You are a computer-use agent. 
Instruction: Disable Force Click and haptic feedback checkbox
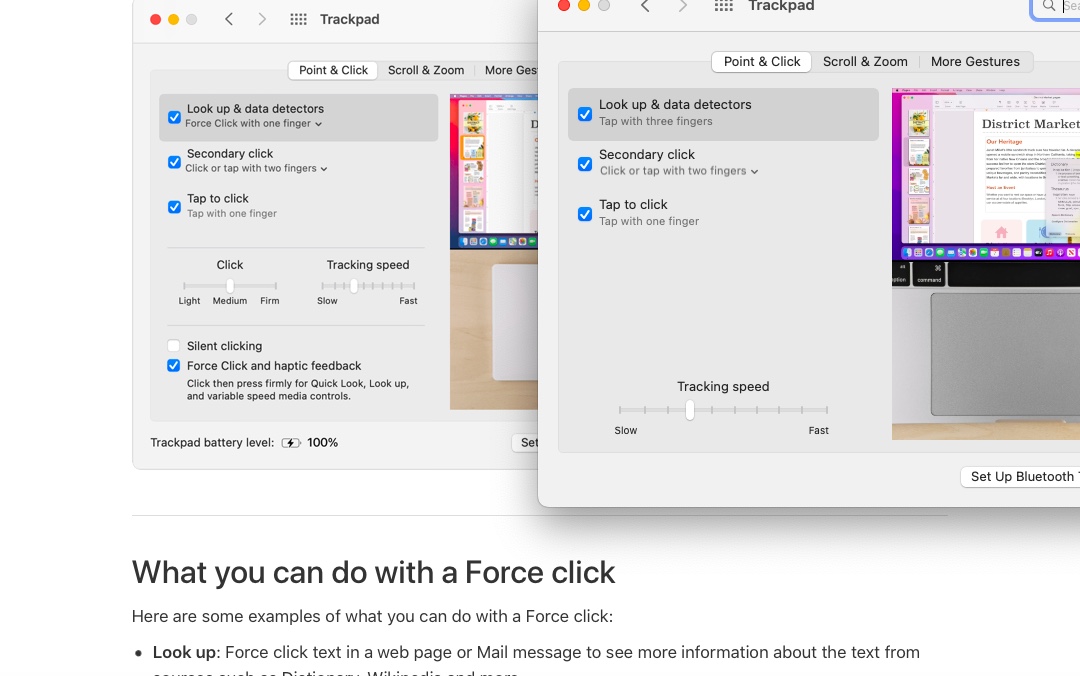point(174,365)
